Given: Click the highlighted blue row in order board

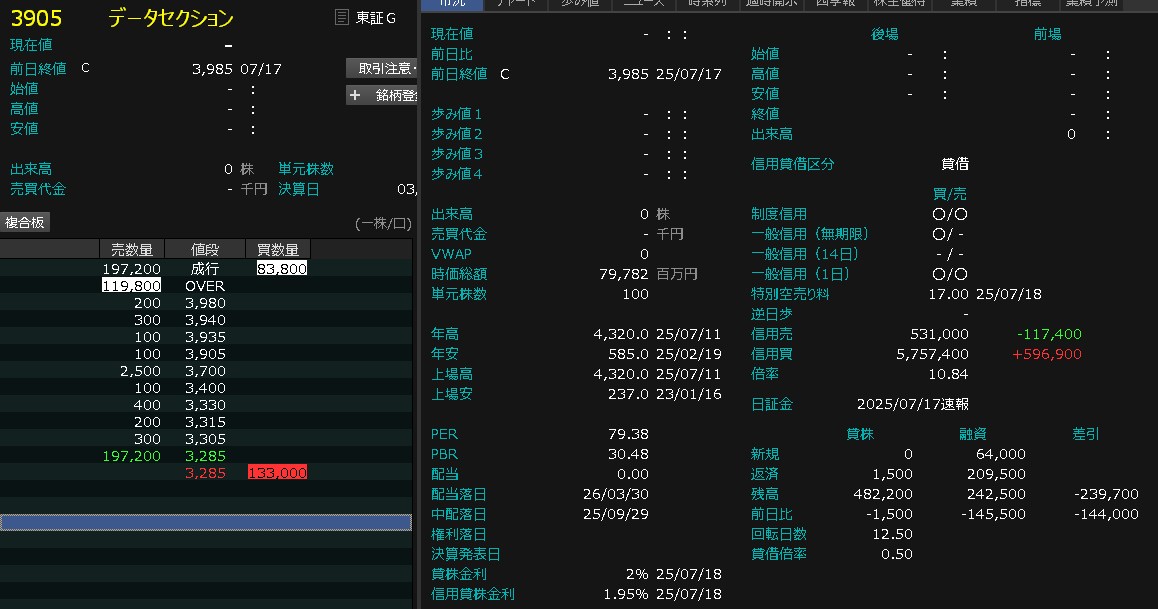Looking at the screenshot, I should click(x=206, y=523).
